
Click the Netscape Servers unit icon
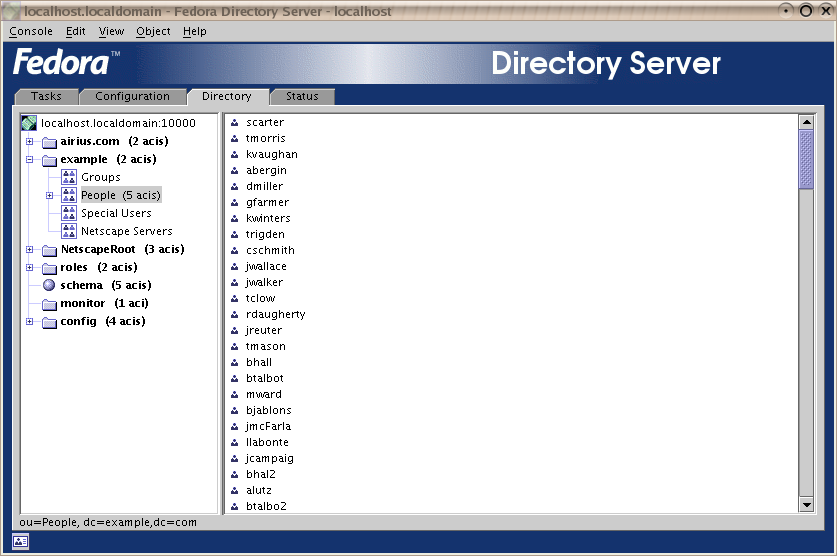(x=69, y=231)
